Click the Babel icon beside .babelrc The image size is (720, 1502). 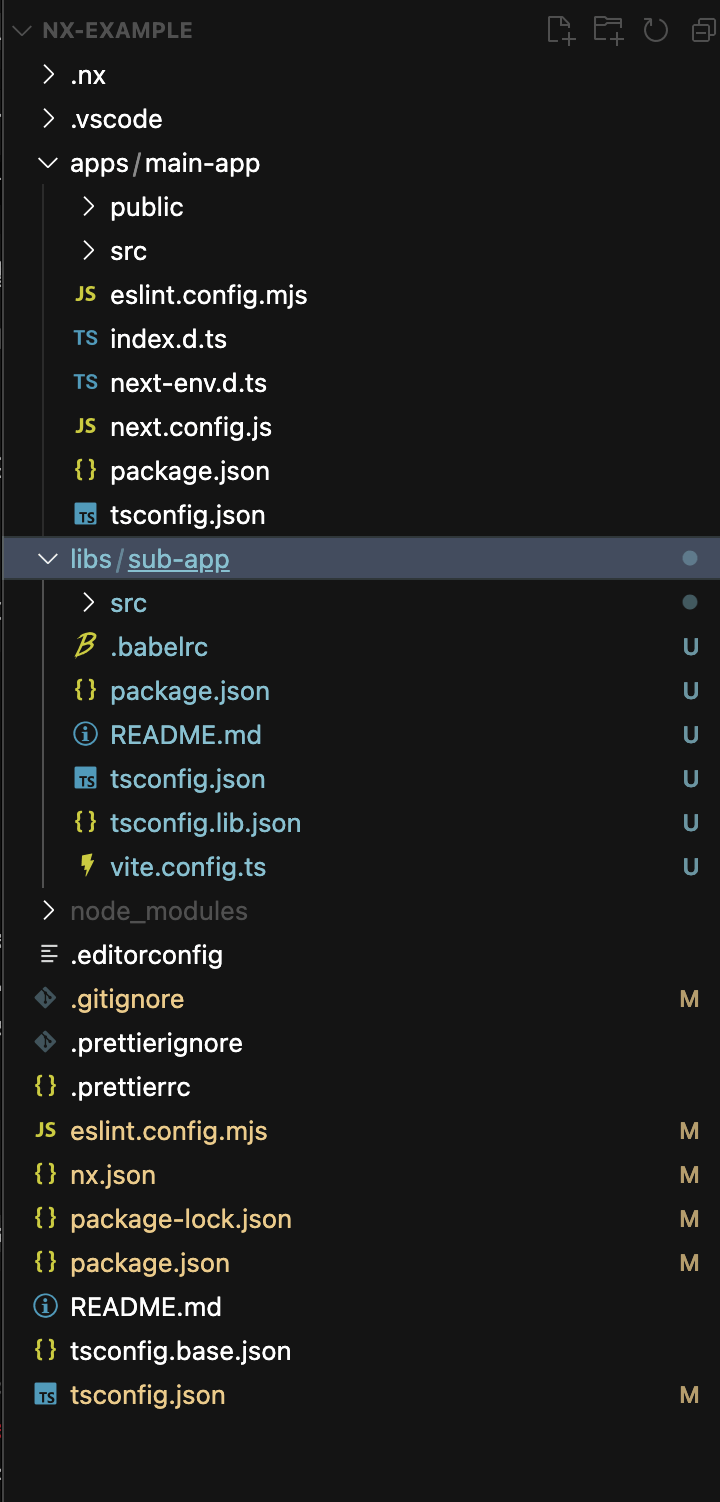(x=86, y=647)
